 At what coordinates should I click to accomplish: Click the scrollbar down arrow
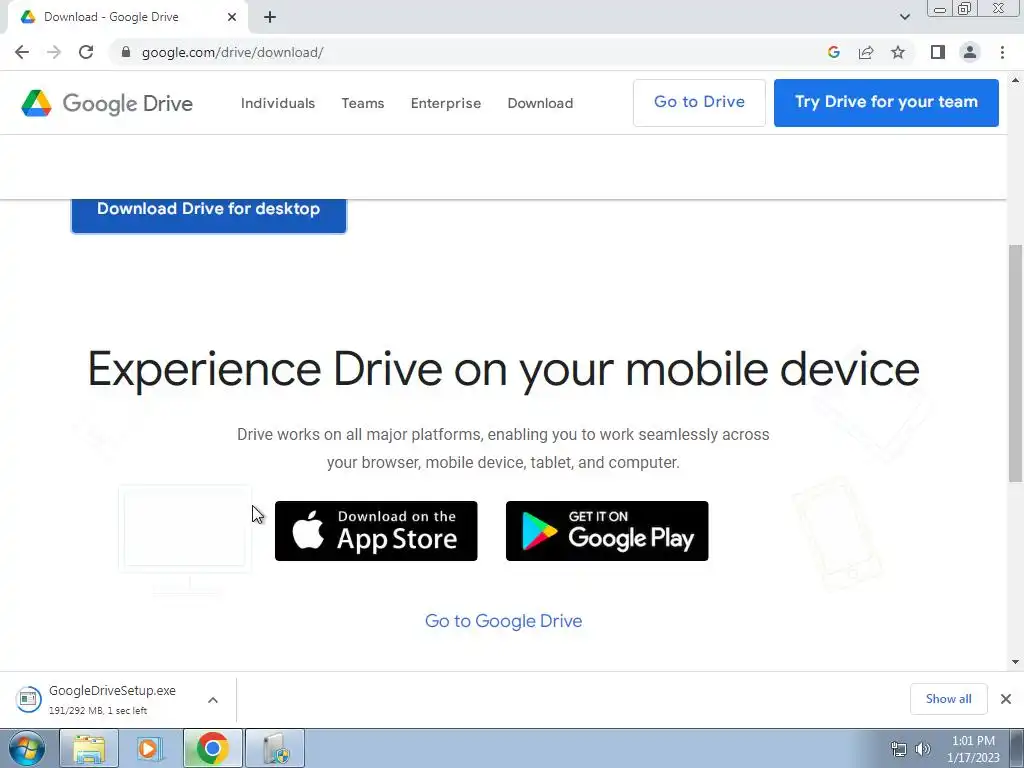[x=1015, y=662]
